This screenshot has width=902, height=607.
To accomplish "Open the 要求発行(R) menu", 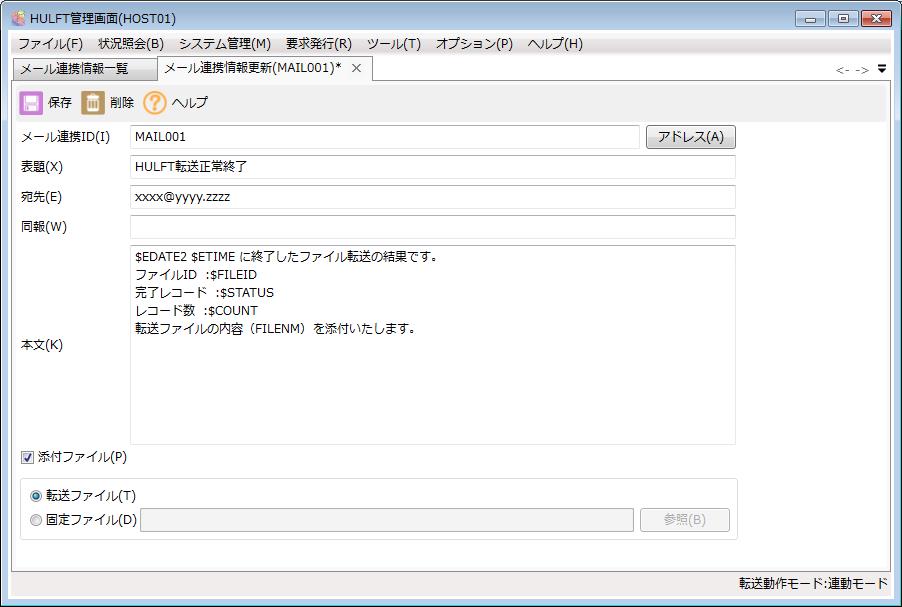I will [319, 44].
